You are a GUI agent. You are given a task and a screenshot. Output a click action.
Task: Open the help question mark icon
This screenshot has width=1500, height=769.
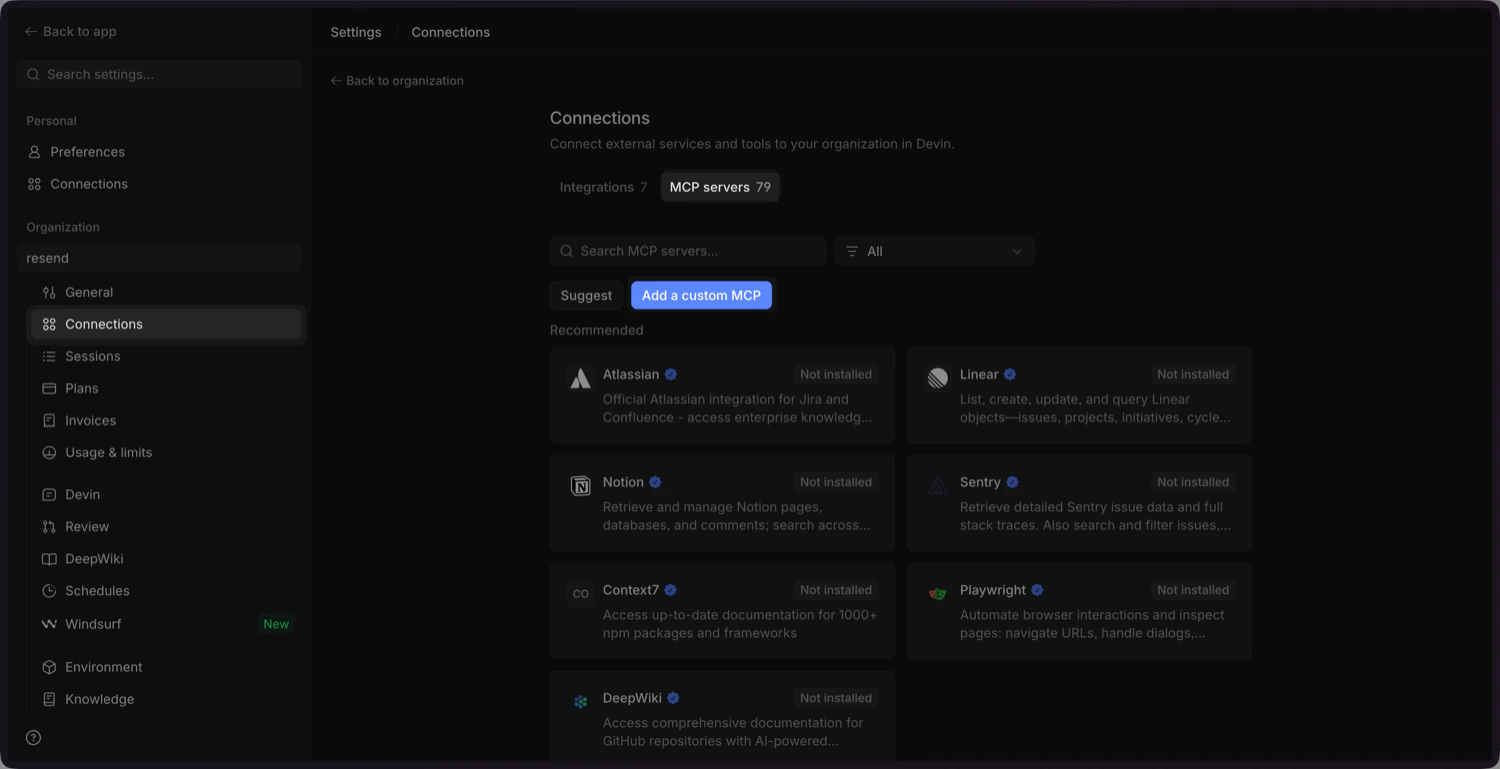33,738
